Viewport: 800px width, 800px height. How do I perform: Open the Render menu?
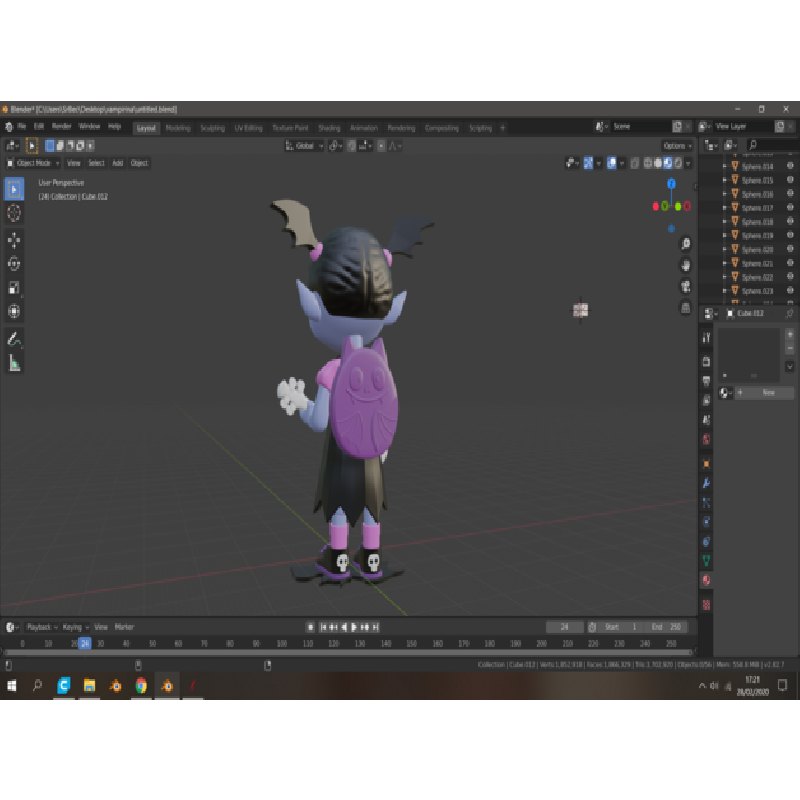[61, 127]
